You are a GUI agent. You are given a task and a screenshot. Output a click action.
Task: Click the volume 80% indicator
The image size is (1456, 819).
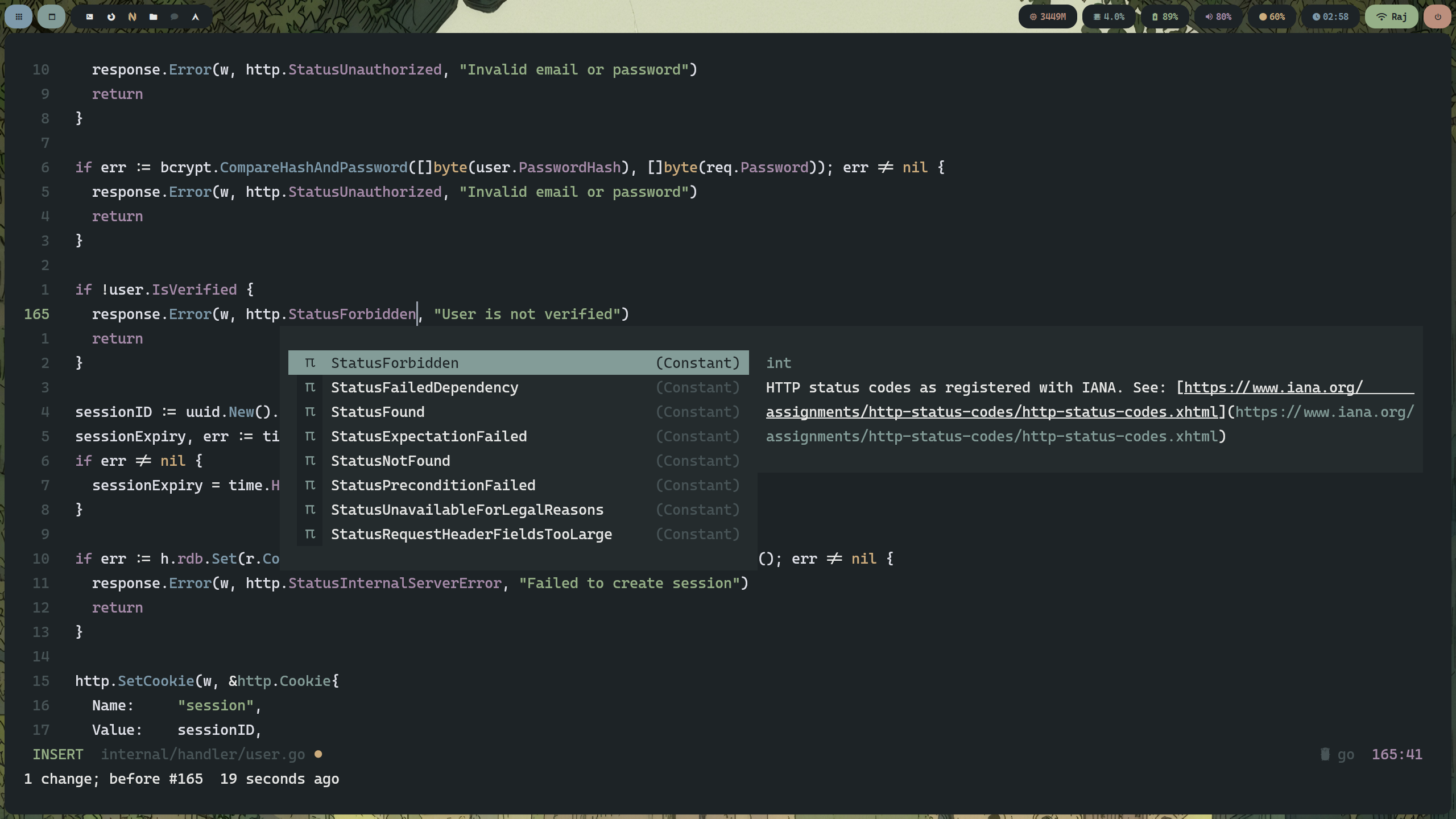point(1218,17)
